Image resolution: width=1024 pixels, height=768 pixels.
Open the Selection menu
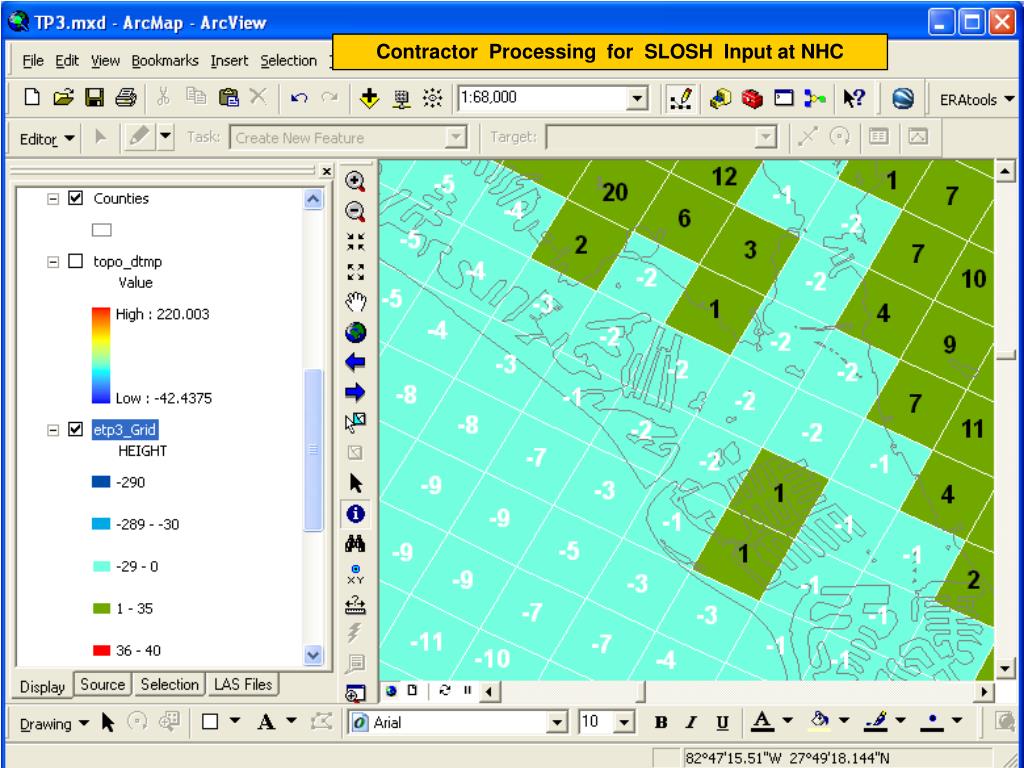289,61
